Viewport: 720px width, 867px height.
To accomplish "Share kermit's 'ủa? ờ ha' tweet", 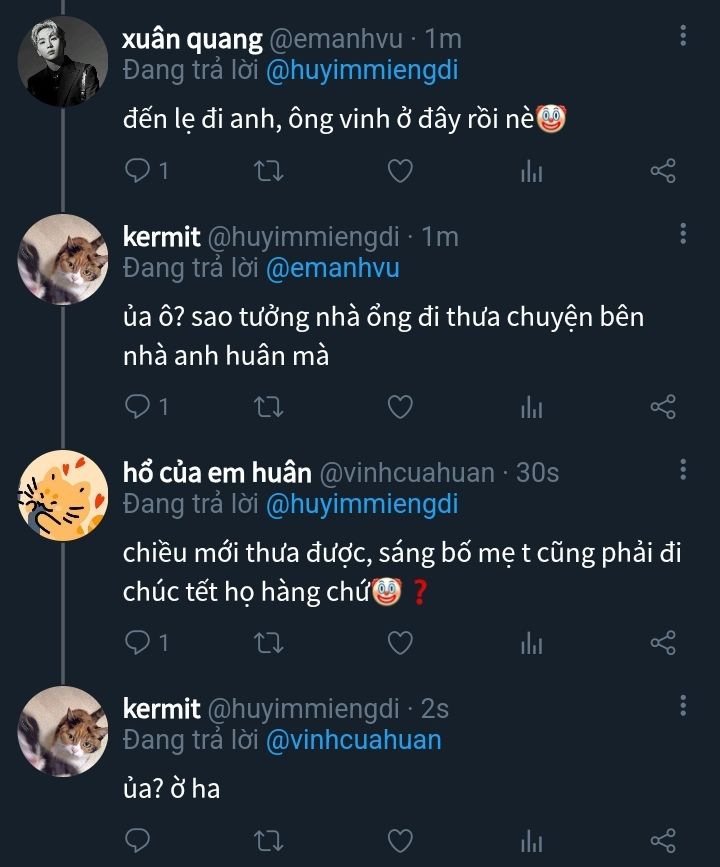I will click(x=663, y=839).
